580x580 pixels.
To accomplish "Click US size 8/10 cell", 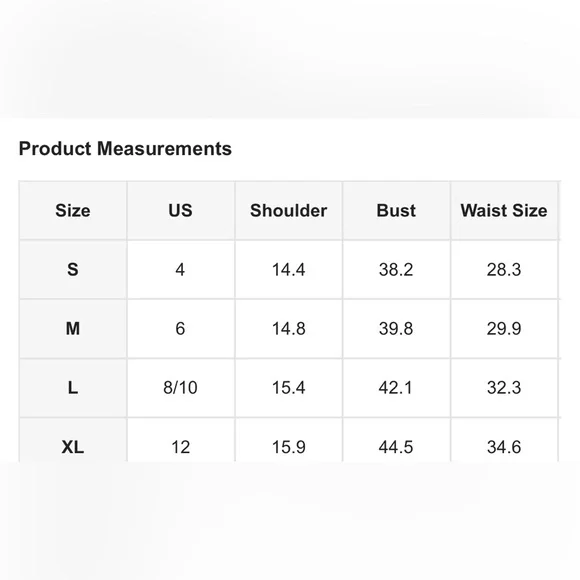I will click(181, 388).
